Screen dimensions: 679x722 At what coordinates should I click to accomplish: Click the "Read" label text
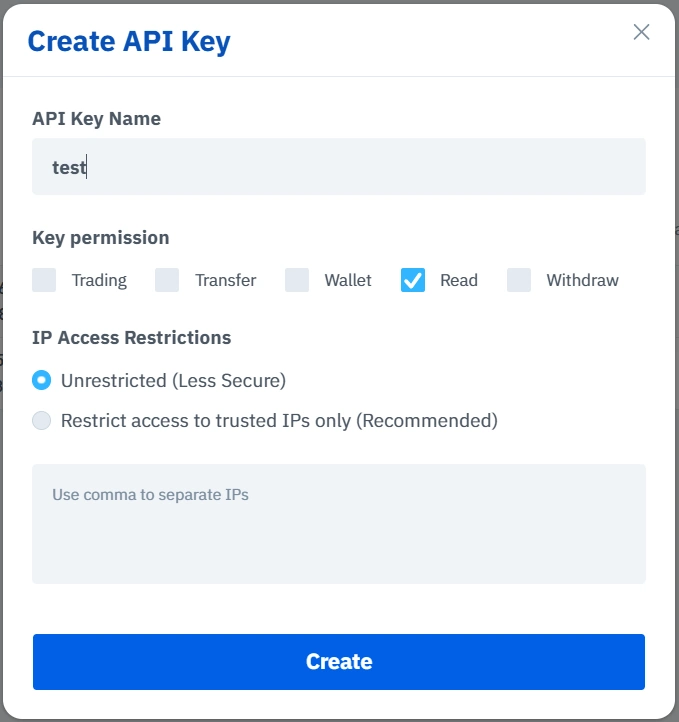459,280
